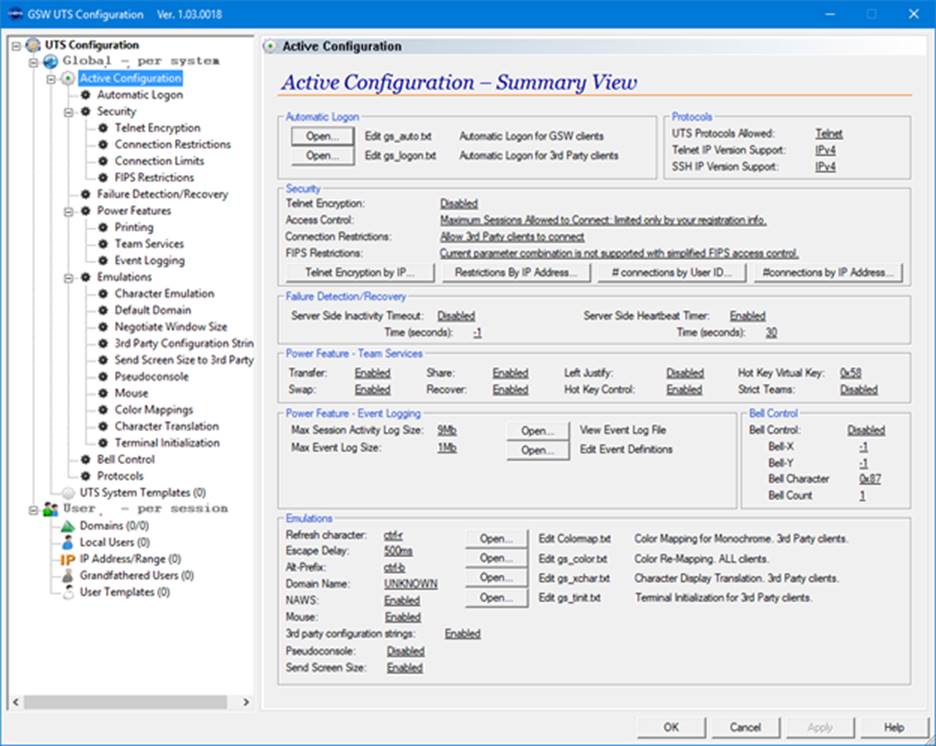Collapse the Global per system node
This screenshot has height=746, width=936.
pos(33,62)
